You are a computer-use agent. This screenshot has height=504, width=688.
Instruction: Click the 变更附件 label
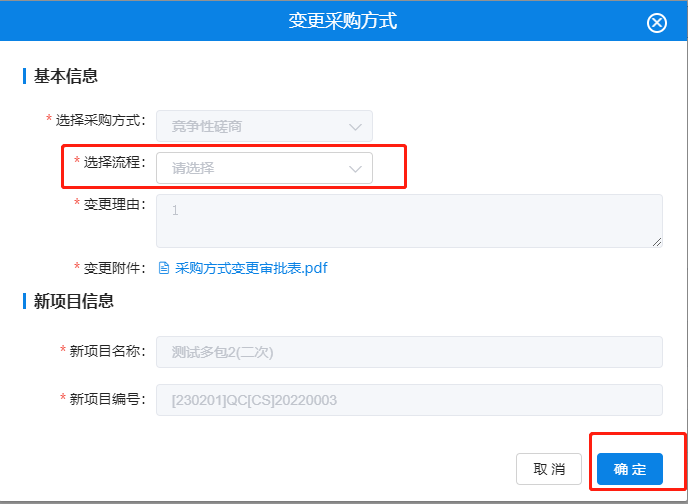pyautogui.click(x=114, y=268)
